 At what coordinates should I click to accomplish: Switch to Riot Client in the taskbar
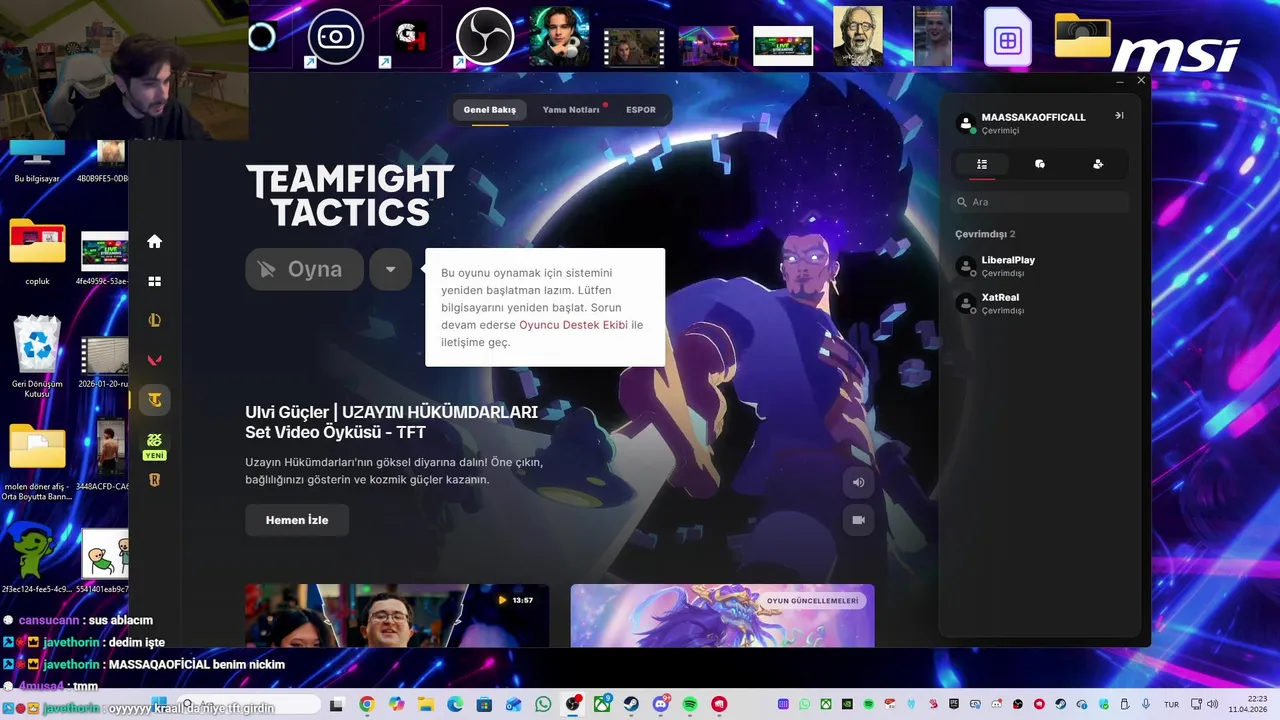[x=719, y=705]
